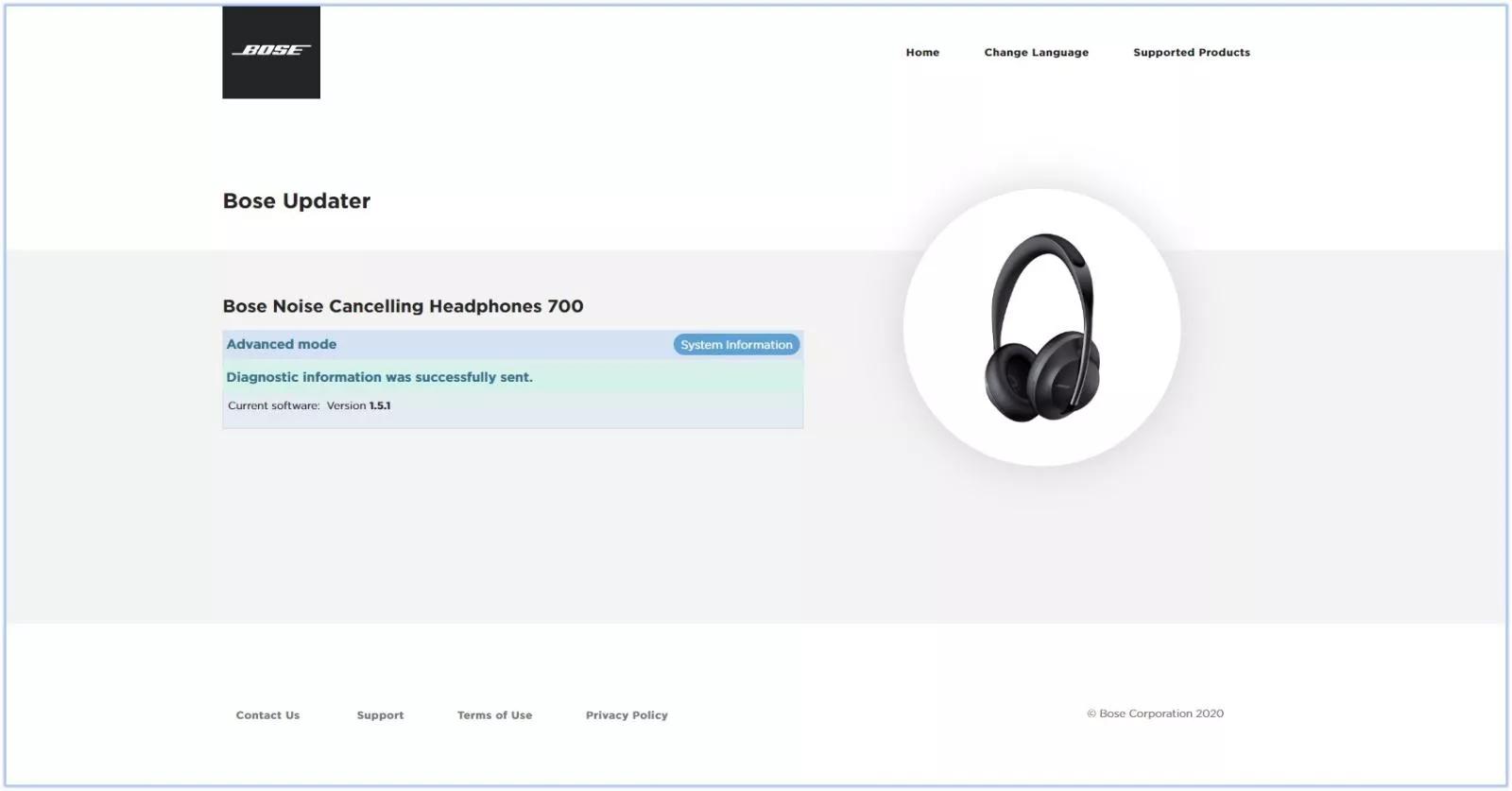Screen dimensions: 1512x791
Task: Click the Bose logo
Action: [271, 52]
